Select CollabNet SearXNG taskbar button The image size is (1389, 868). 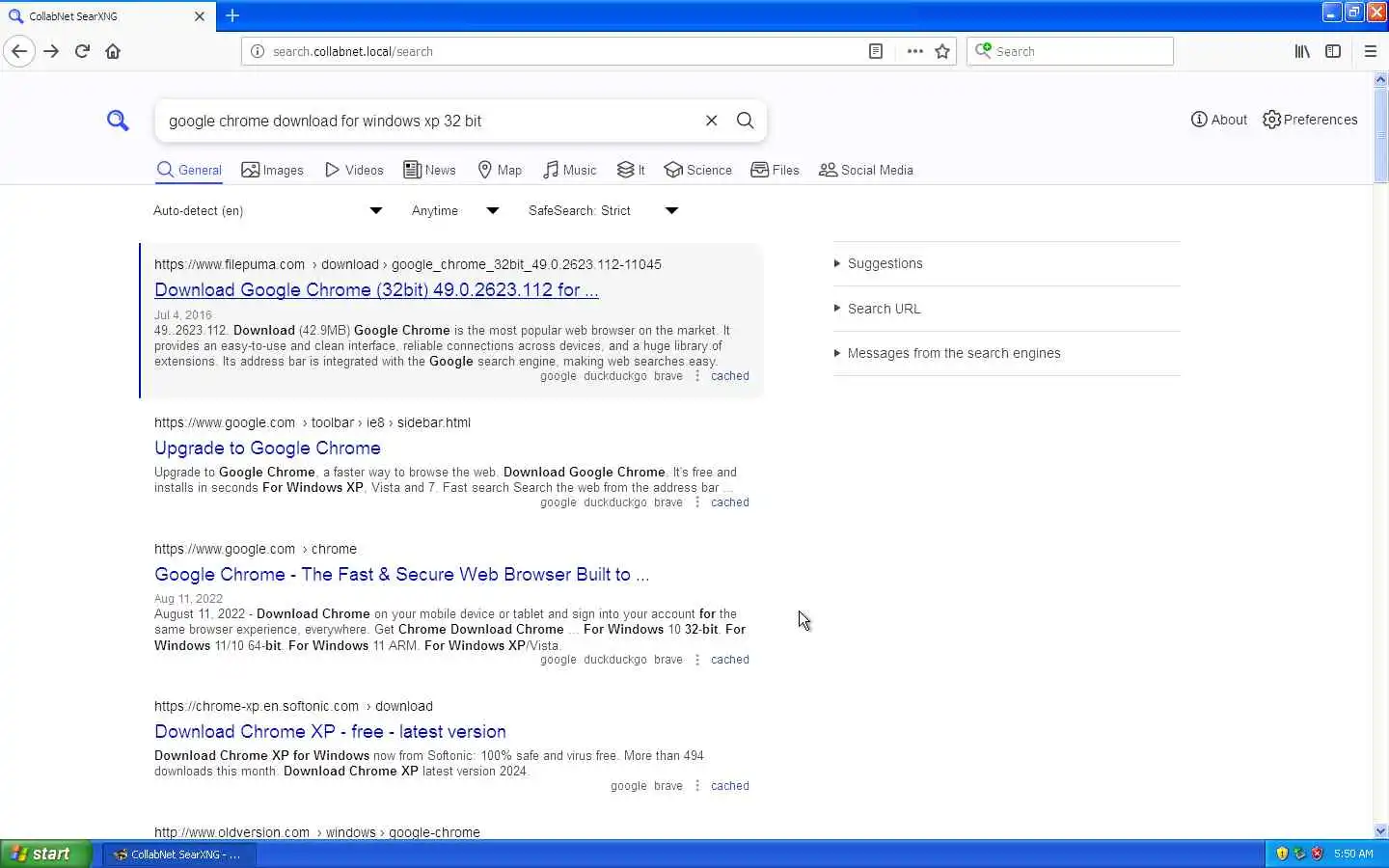point(179,854)
